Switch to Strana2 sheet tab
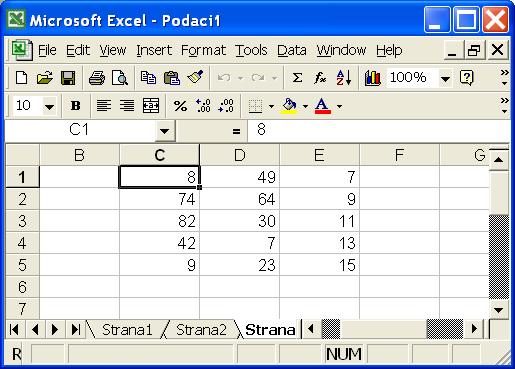The height and width of the screenshot is (369, 515). pyautogui.click(x=201, y=330)
